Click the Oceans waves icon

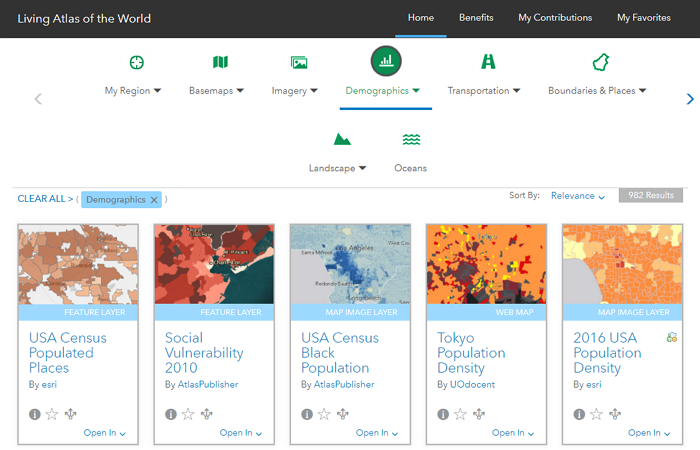tap(410, 139)
